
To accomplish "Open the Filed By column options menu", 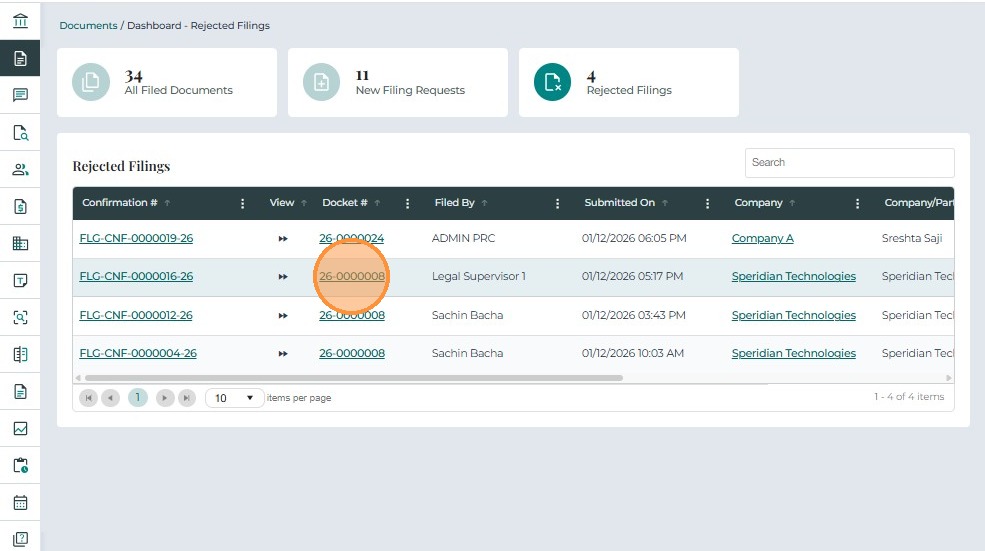I will pyautogui.click(x=557, y=203).
